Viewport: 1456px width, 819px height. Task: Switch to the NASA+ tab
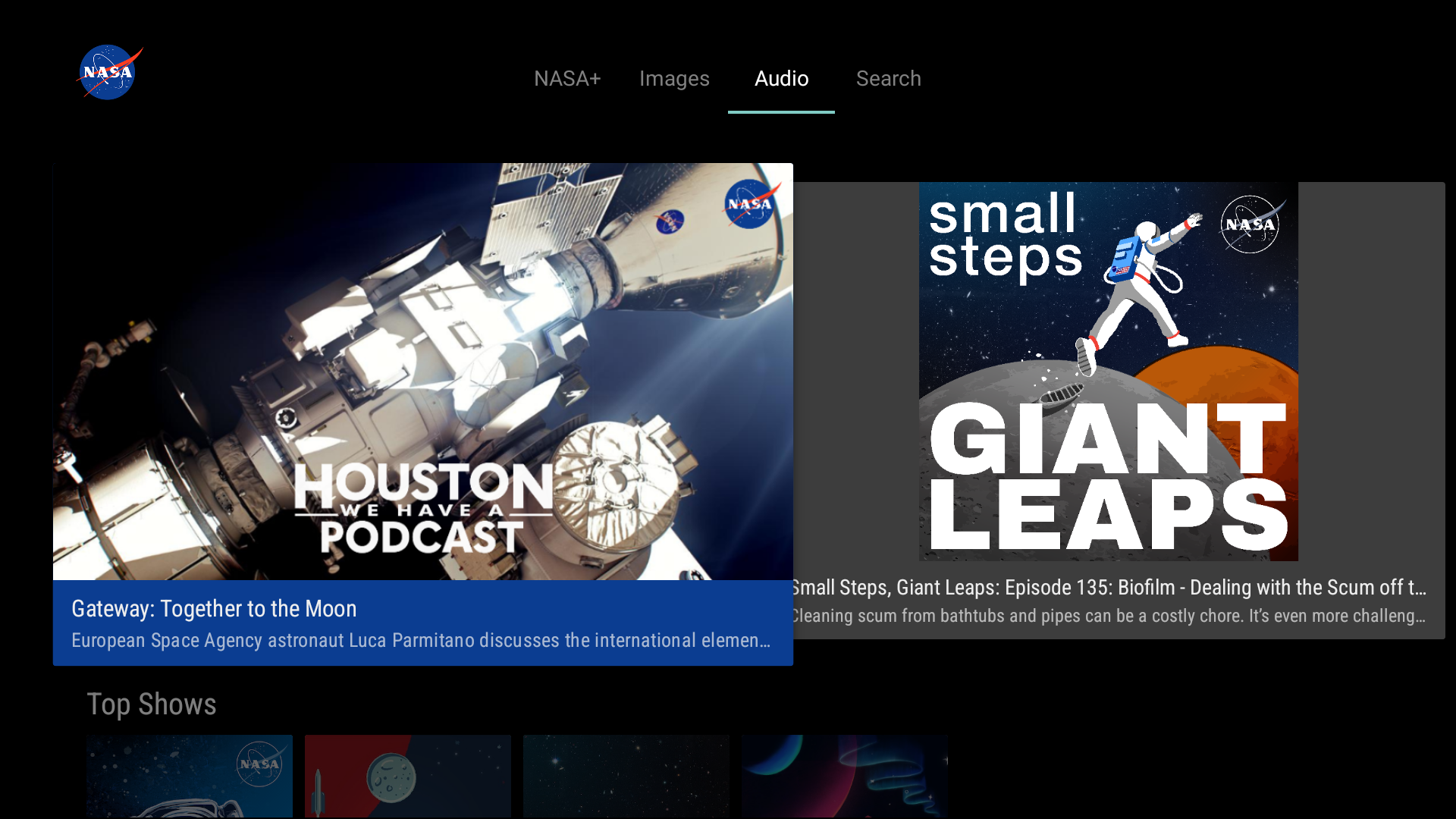[x=566, y=79]
